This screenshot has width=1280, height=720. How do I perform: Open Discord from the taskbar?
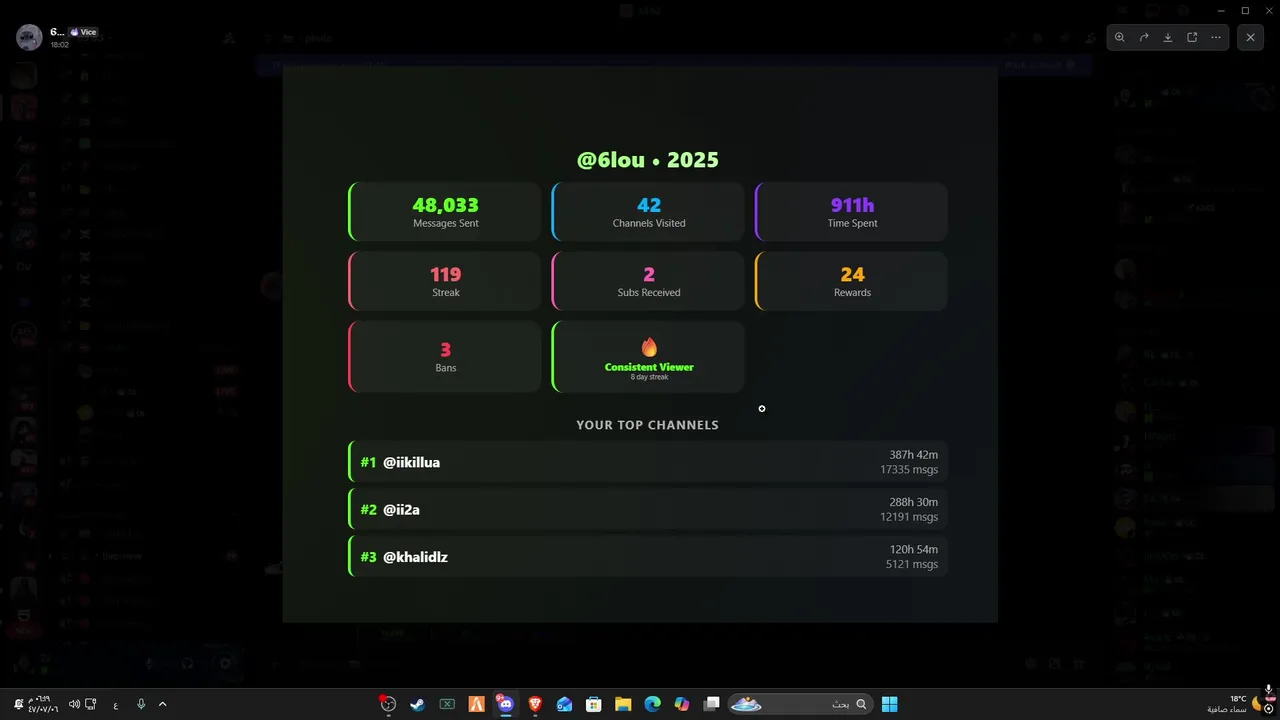point(505,704)
